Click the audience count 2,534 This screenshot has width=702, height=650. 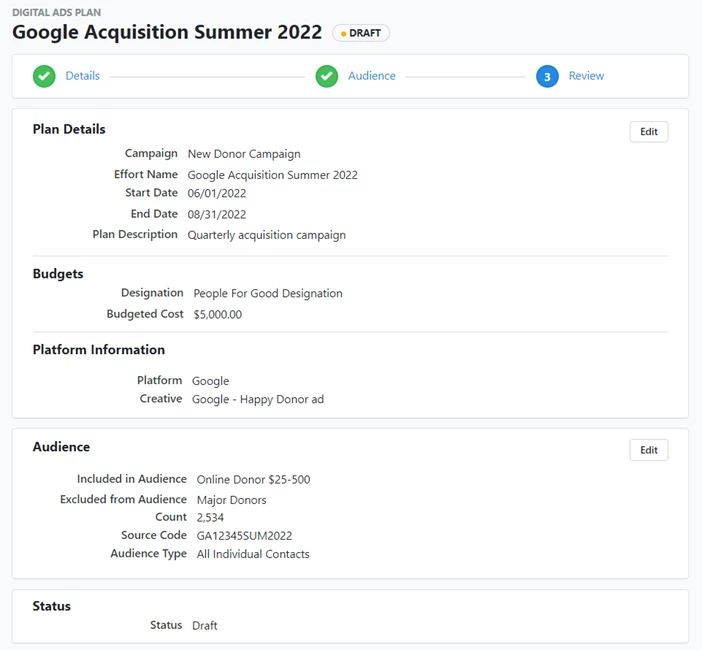tap(210, 518)
